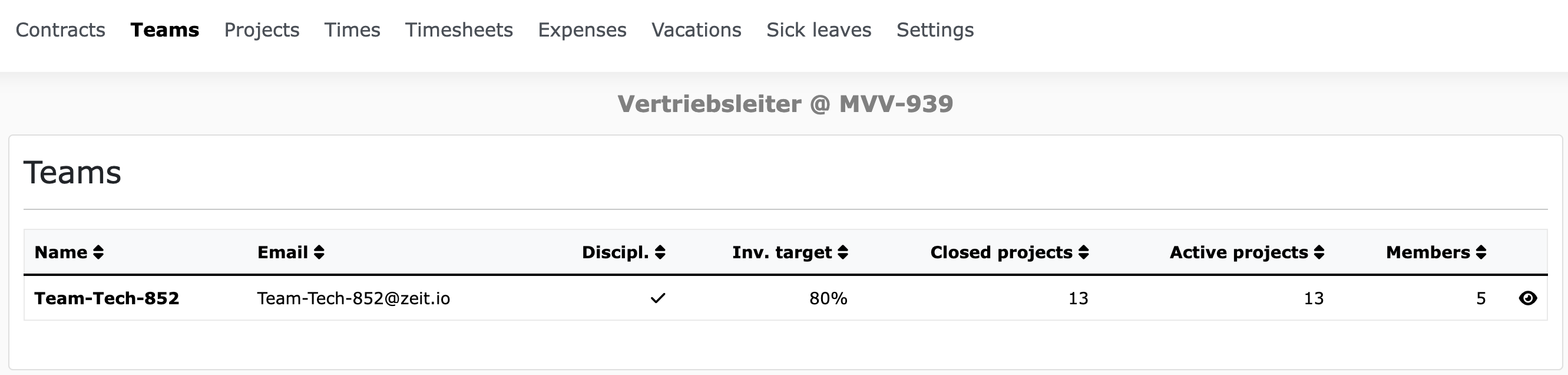Image resolution: width=1568 pixels, height=375 pixels.
Task: Go to the Timesheets section
Action: coord(459,30)
